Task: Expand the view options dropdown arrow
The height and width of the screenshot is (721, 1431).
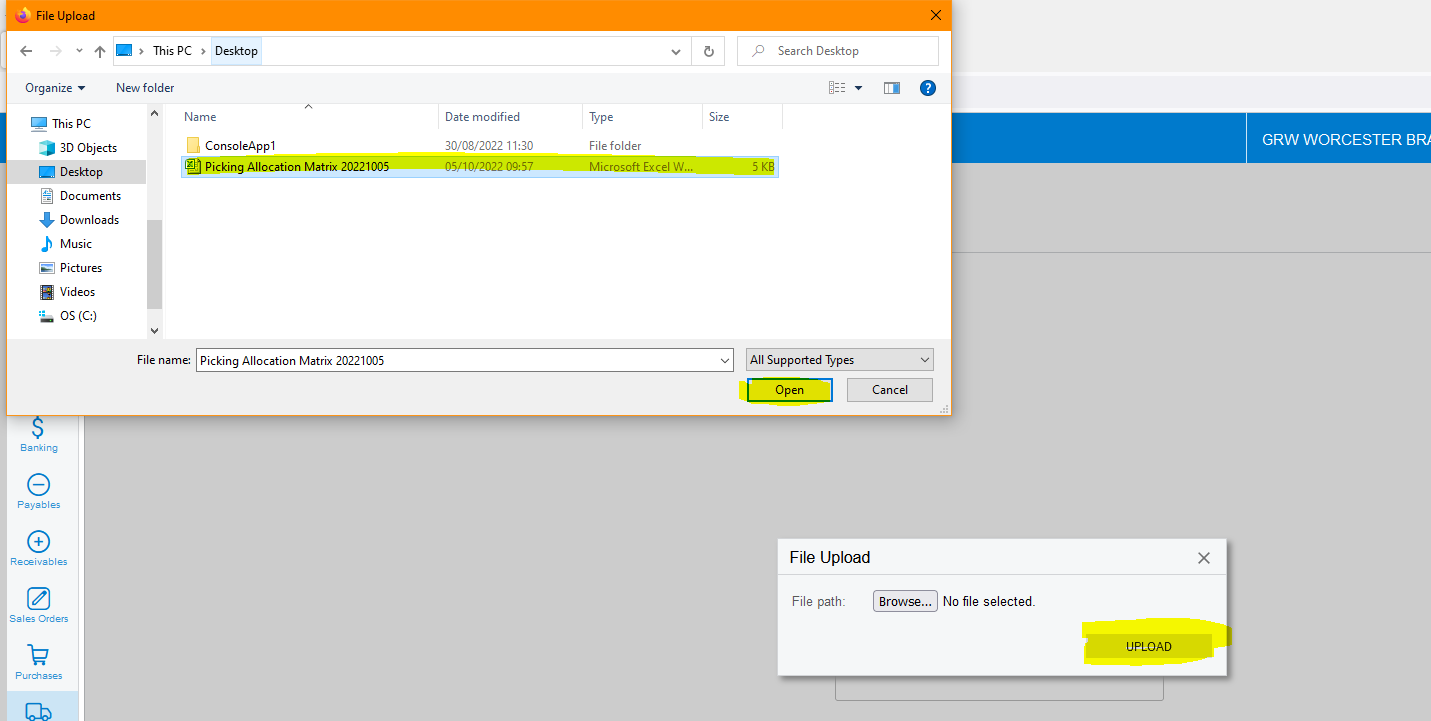Action: 858,88
